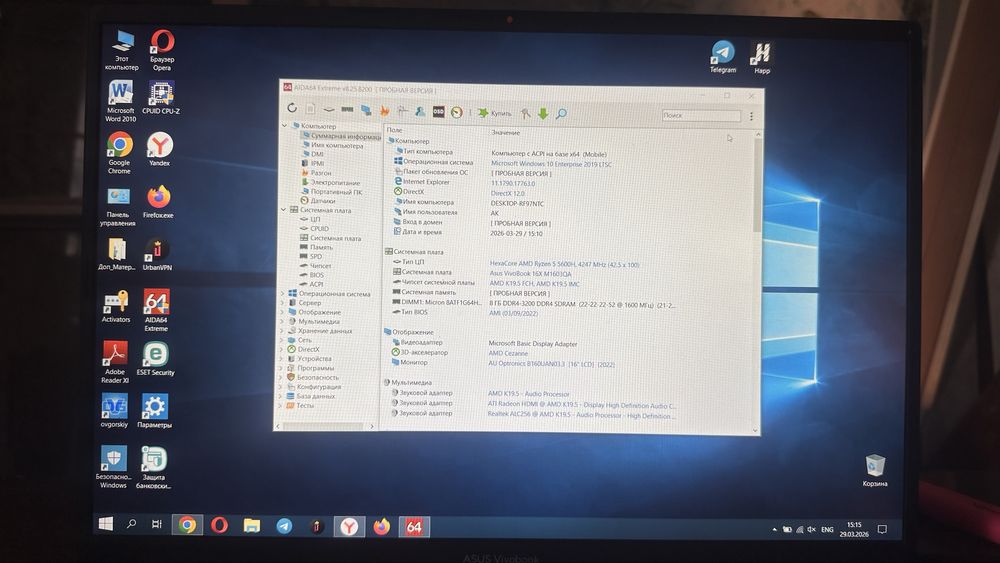Click the Купить button in toolbar

pos(495,113)
